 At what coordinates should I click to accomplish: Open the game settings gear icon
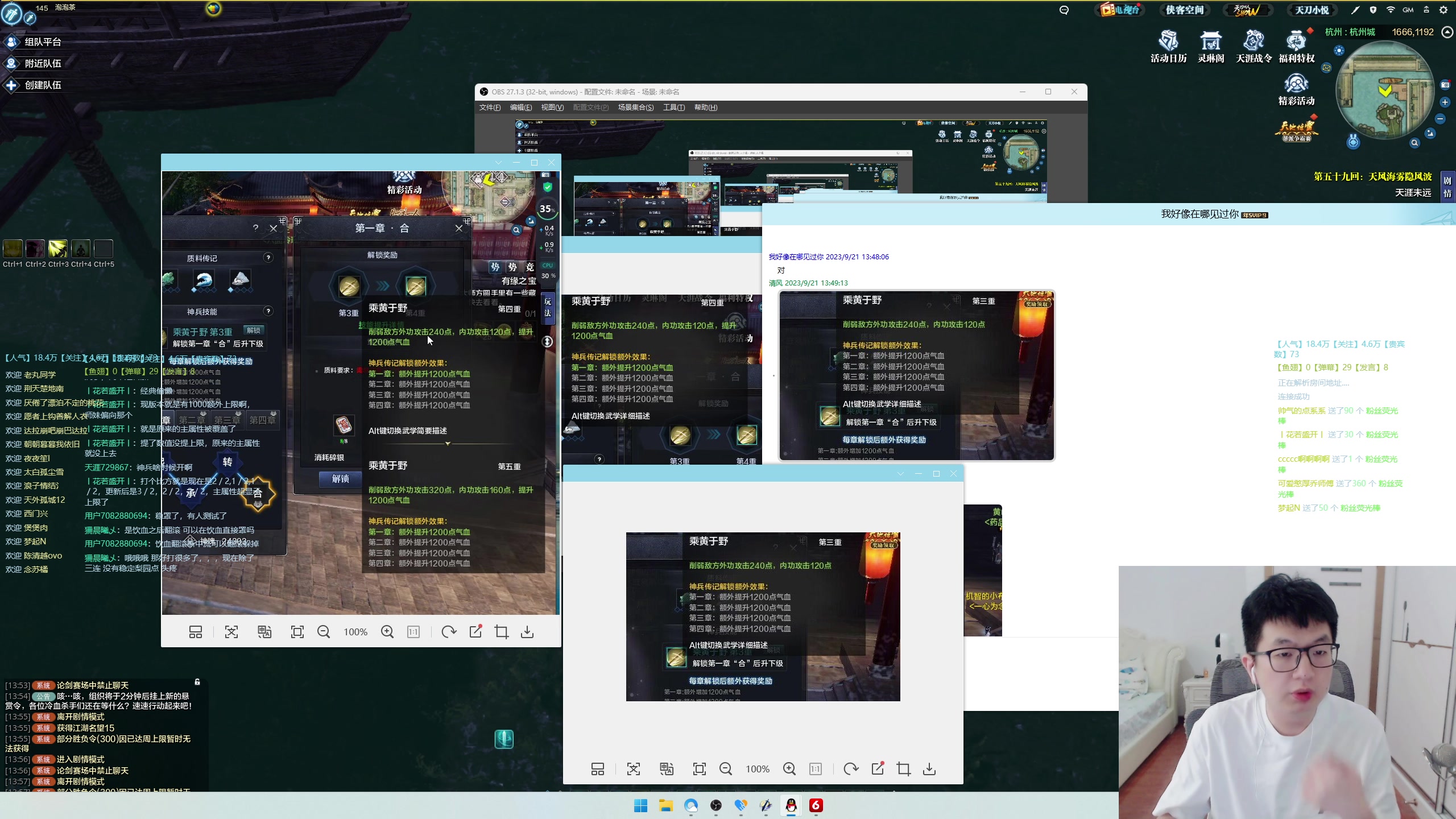click(1443, 10)
